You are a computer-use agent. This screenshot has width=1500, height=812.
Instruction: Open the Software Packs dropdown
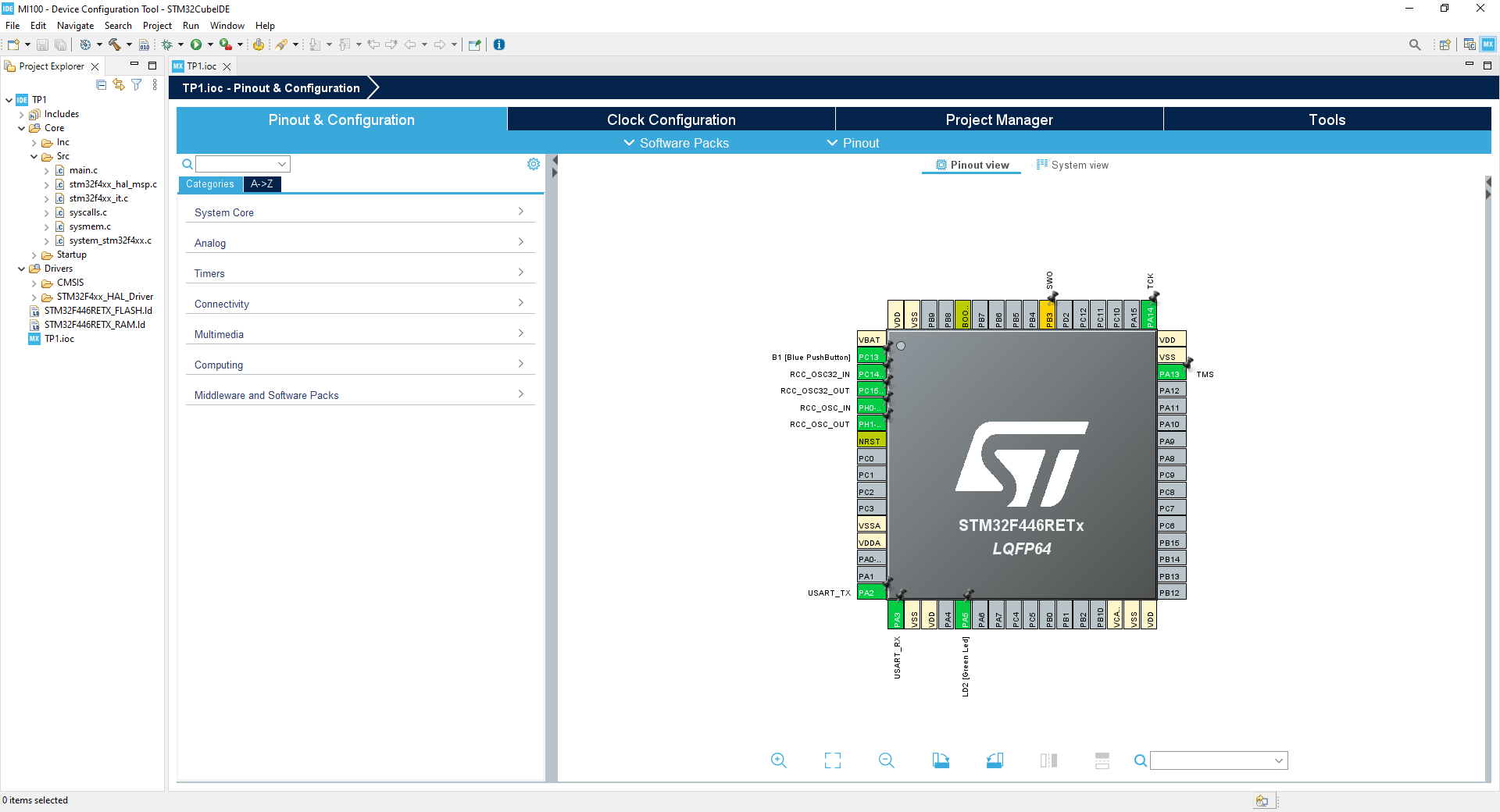(677, 143)
